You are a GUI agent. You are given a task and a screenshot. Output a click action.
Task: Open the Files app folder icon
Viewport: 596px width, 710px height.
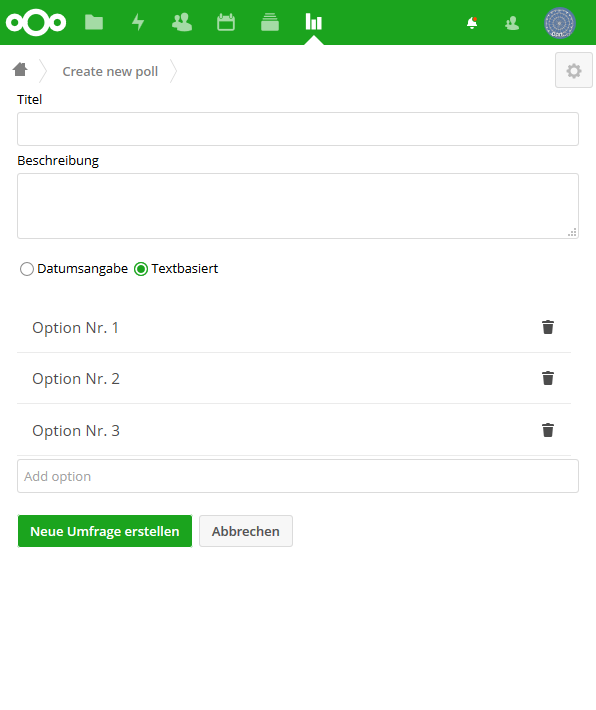[94, 22]
